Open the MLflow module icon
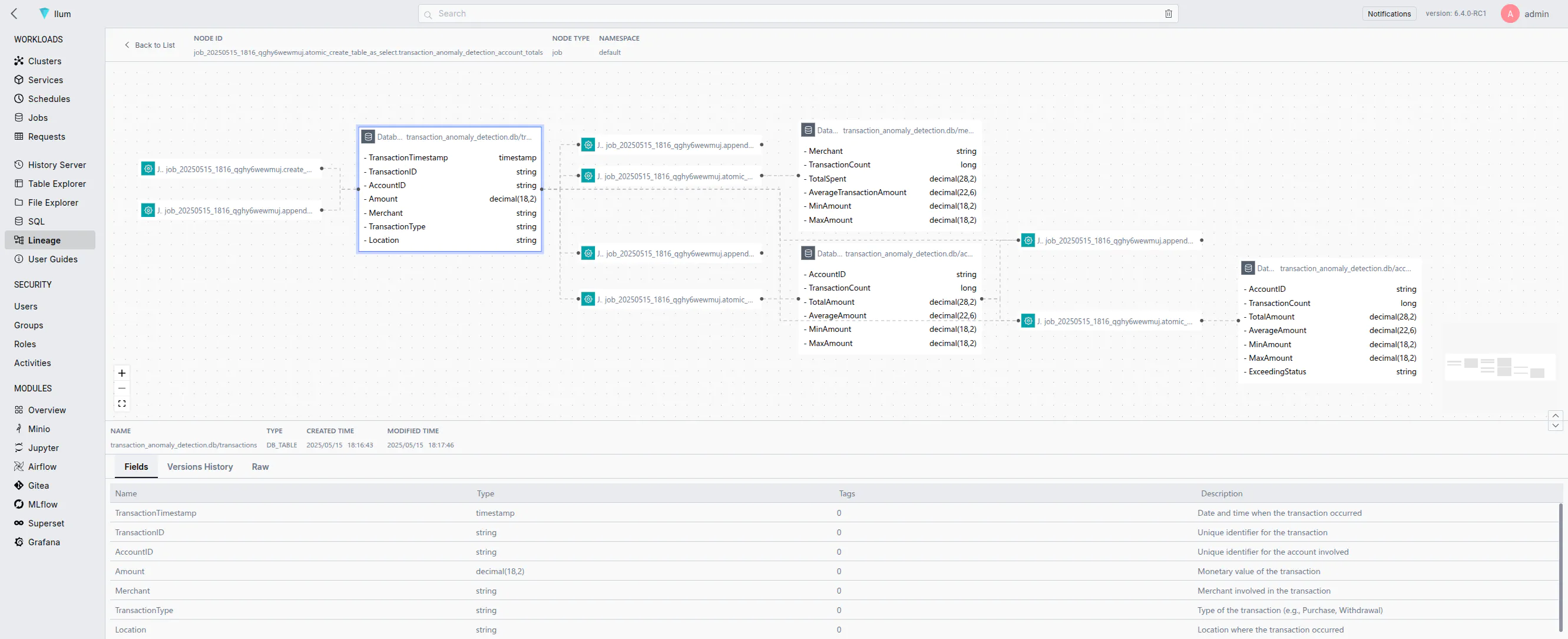 pos(19,505)
